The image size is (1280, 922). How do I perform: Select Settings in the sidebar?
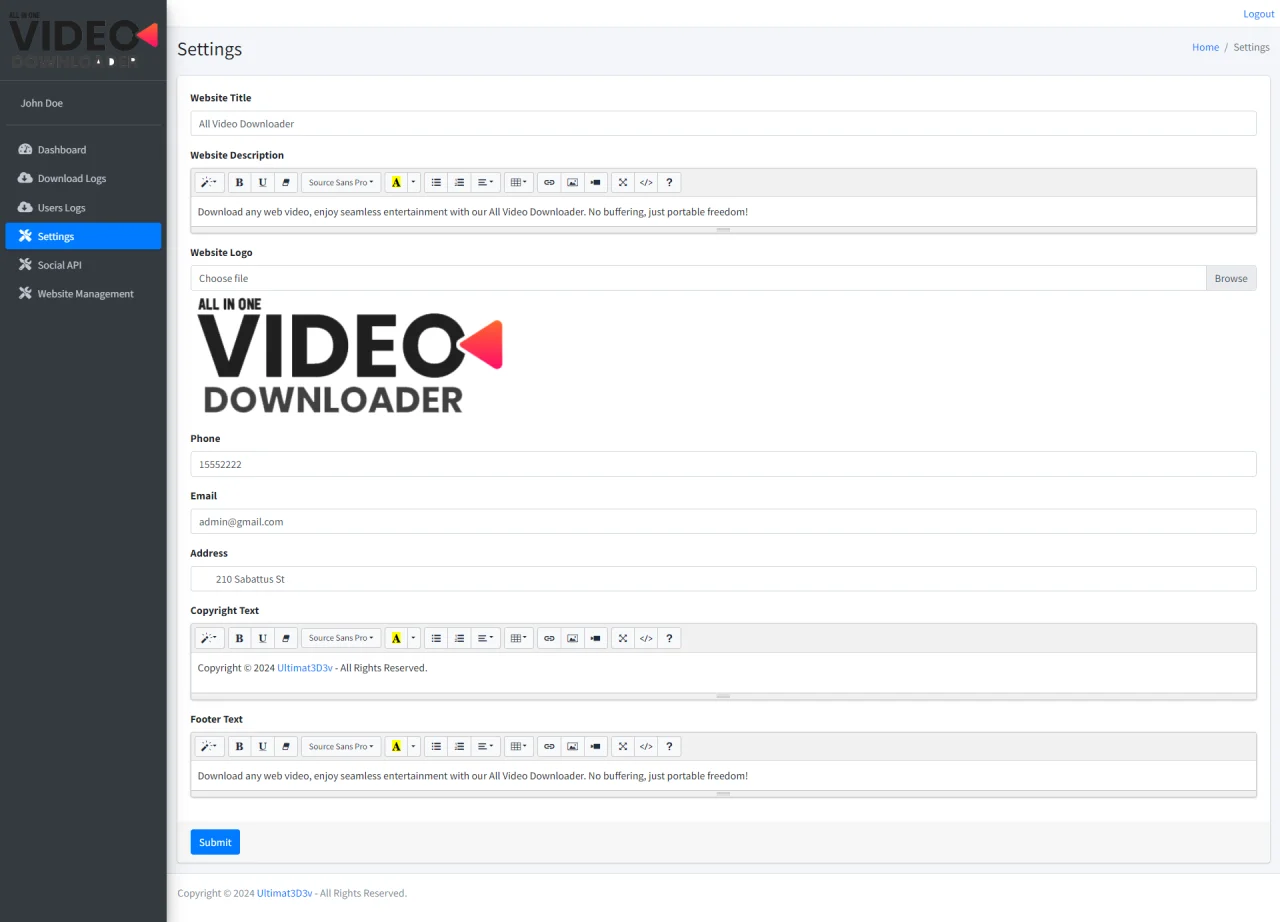(x=83, y=236)
